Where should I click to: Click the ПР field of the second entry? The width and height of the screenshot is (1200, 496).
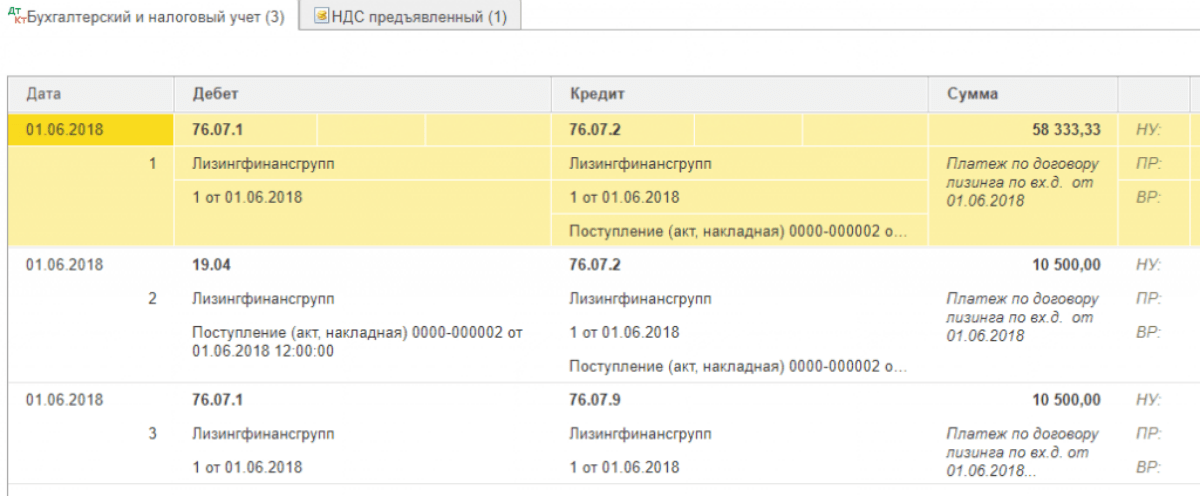pyautogui.click(x=1148, y=298)
